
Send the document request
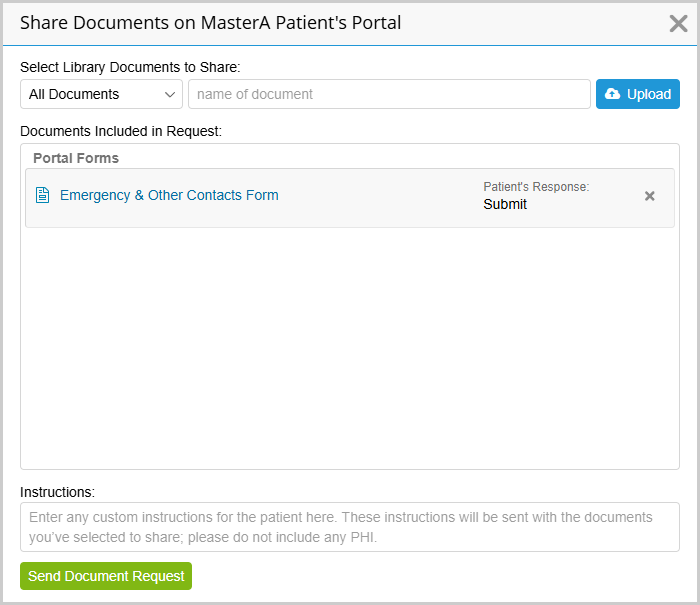click(106, 576)
